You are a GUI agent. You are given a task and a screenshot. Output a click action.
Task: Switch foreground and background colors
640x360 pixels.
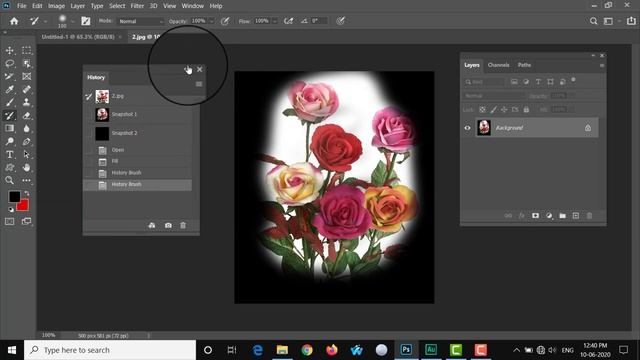click(27, 193)
